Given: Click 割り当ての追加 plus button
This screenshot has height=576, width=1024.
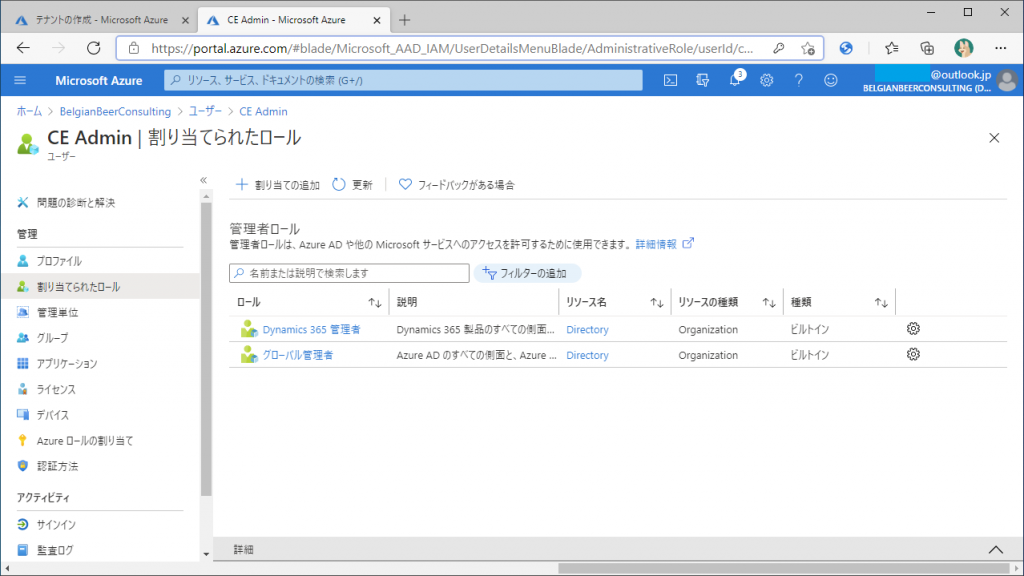Looking at the screenshot, I should click(x=278, y=185).
